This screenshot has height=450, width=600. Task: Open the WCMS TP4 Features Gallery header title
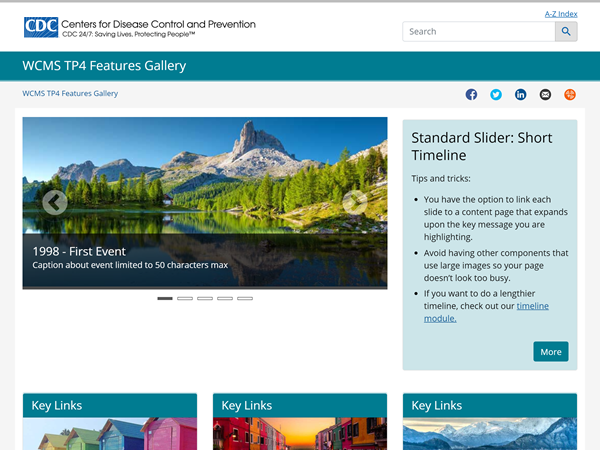coord(104,65)
